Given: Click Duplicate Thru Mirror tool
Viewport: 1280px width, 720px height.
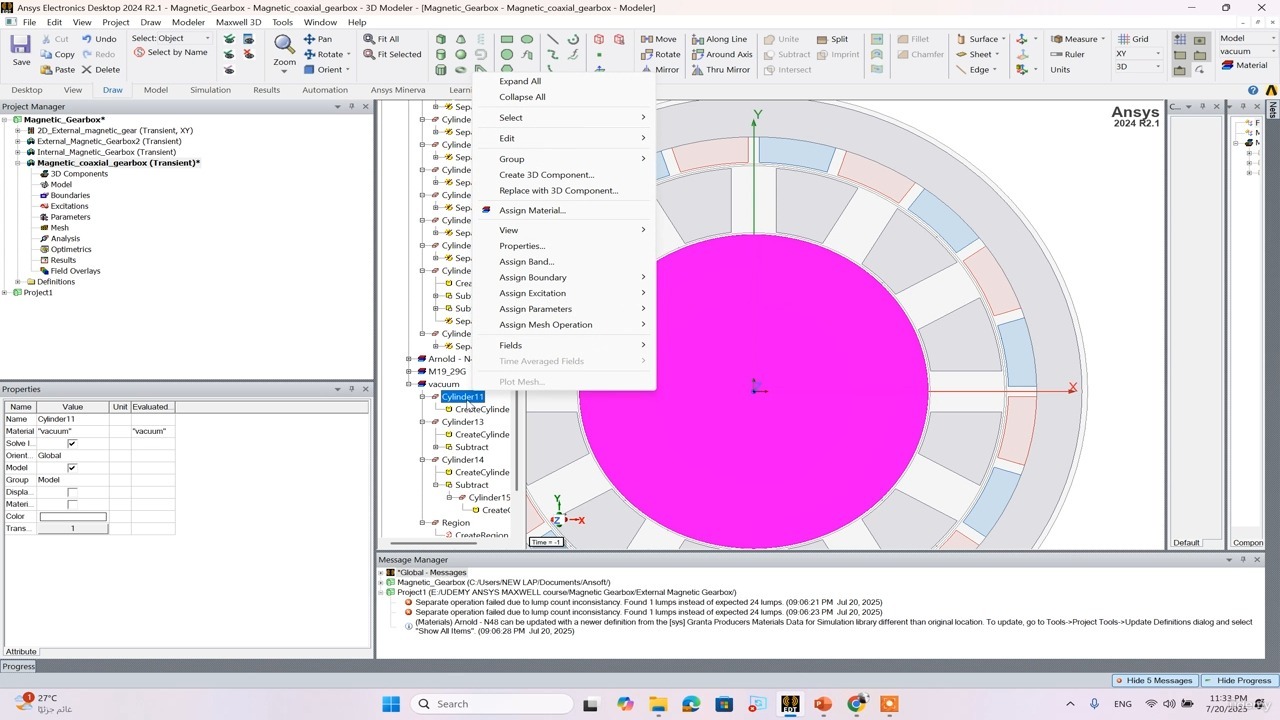Looking at the screenshot, I should 721,70.
